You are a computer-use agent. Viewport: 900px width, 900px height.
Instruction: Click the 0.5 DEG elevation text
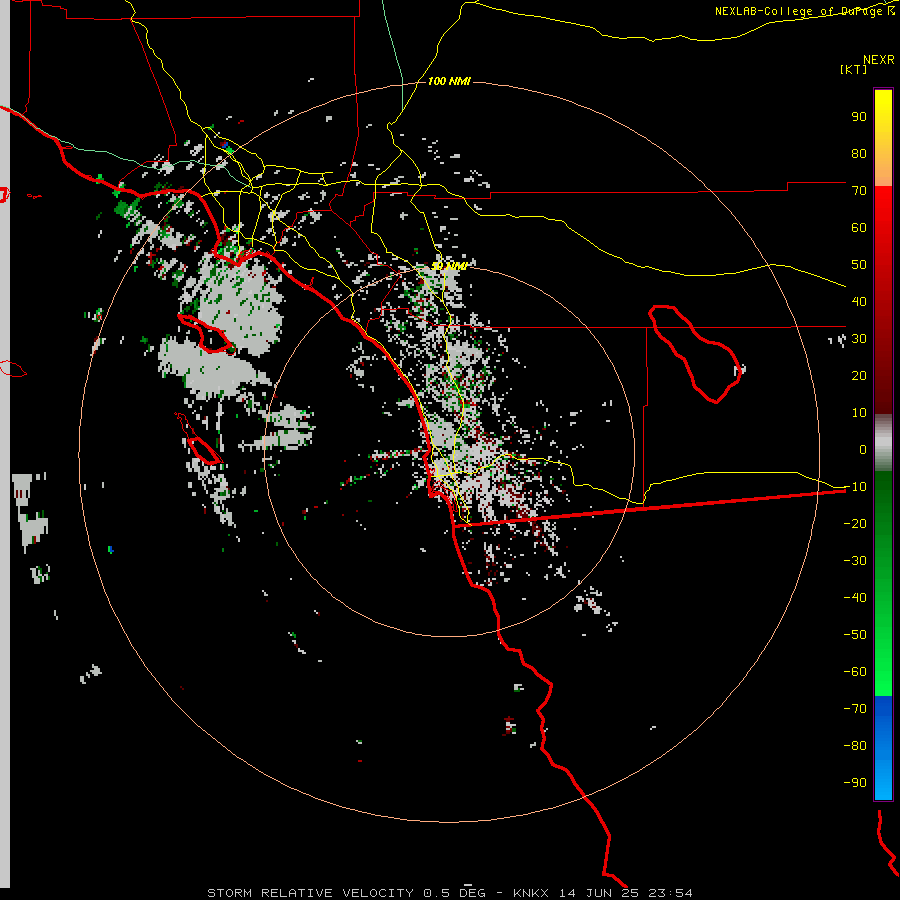pyautogui.click(x=455, y=893)
